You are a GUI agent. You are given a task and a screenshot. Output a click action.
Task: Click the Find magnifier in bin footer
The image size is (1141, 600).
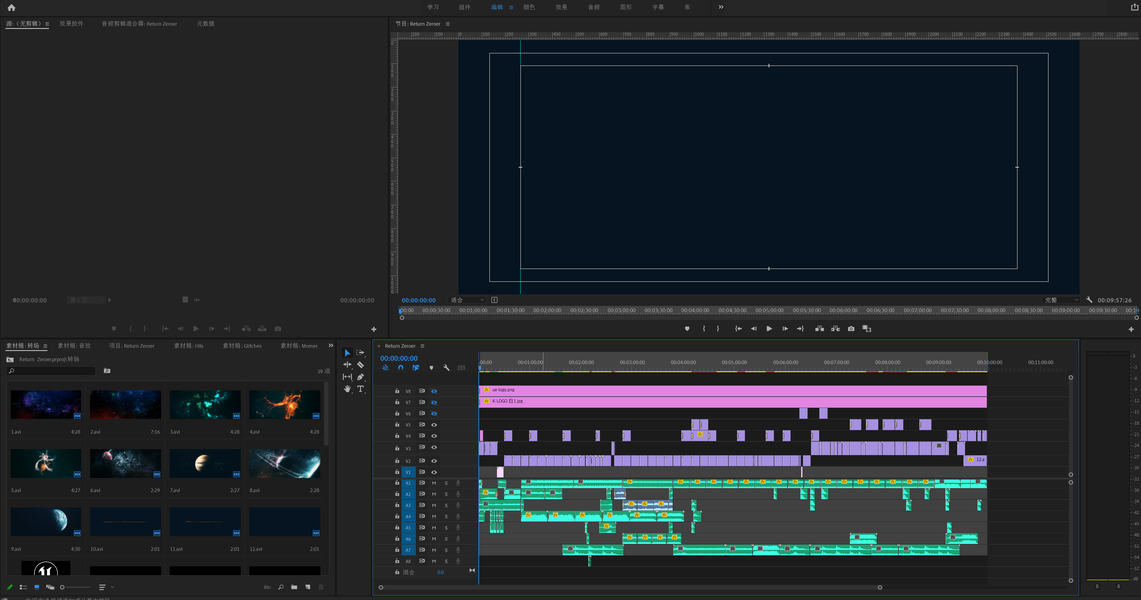coord(281,587)
